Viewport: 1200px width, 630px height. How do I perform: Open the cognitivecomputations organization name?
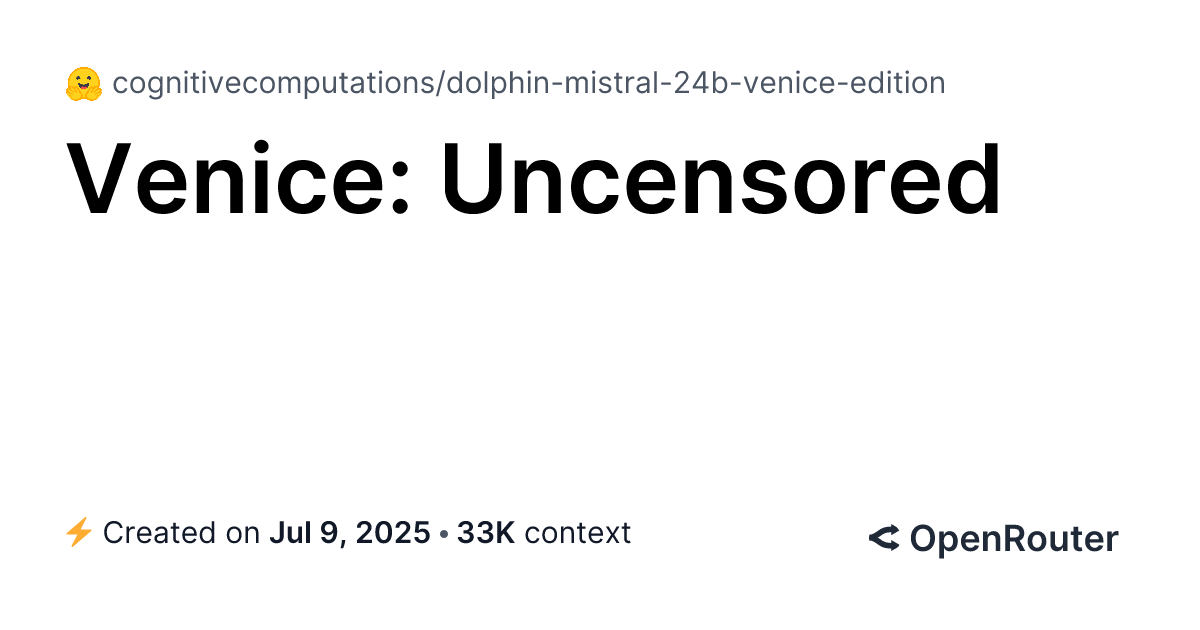(272, 84)
